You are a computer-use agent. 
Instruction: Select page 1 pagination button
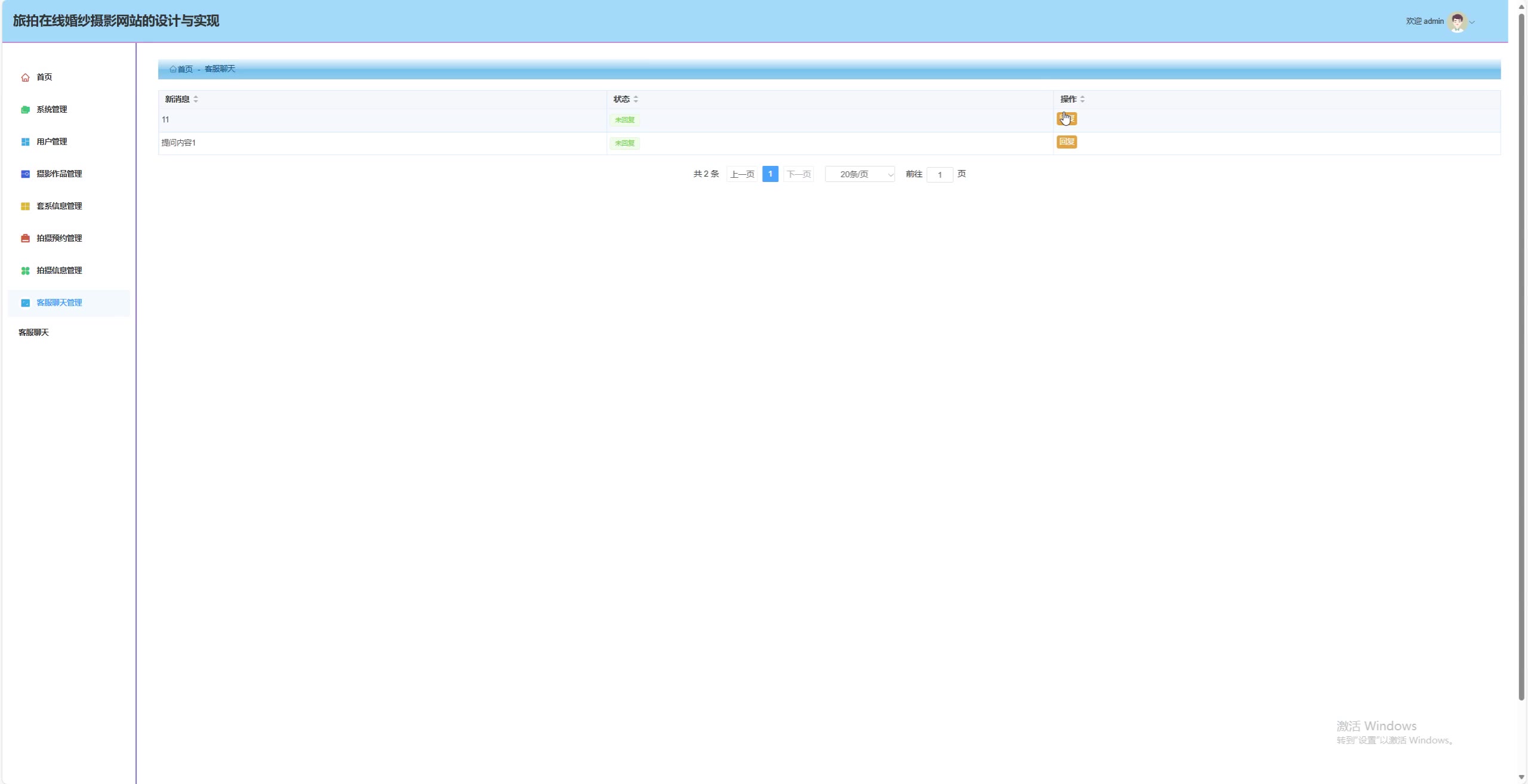[770, 174]
